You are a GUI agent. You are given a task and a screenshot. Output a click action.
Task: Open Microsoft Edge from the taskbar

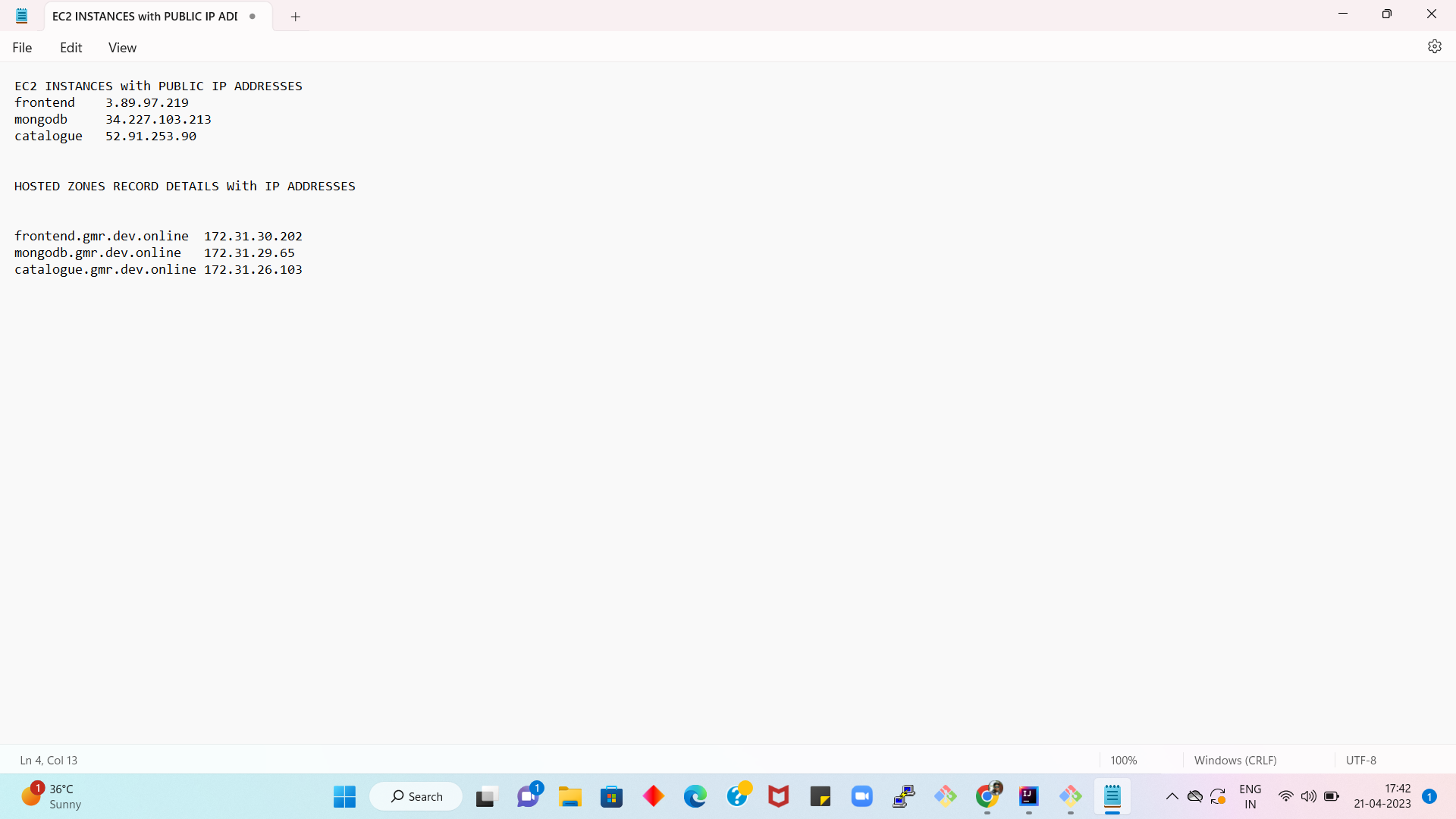click(695, 796)
